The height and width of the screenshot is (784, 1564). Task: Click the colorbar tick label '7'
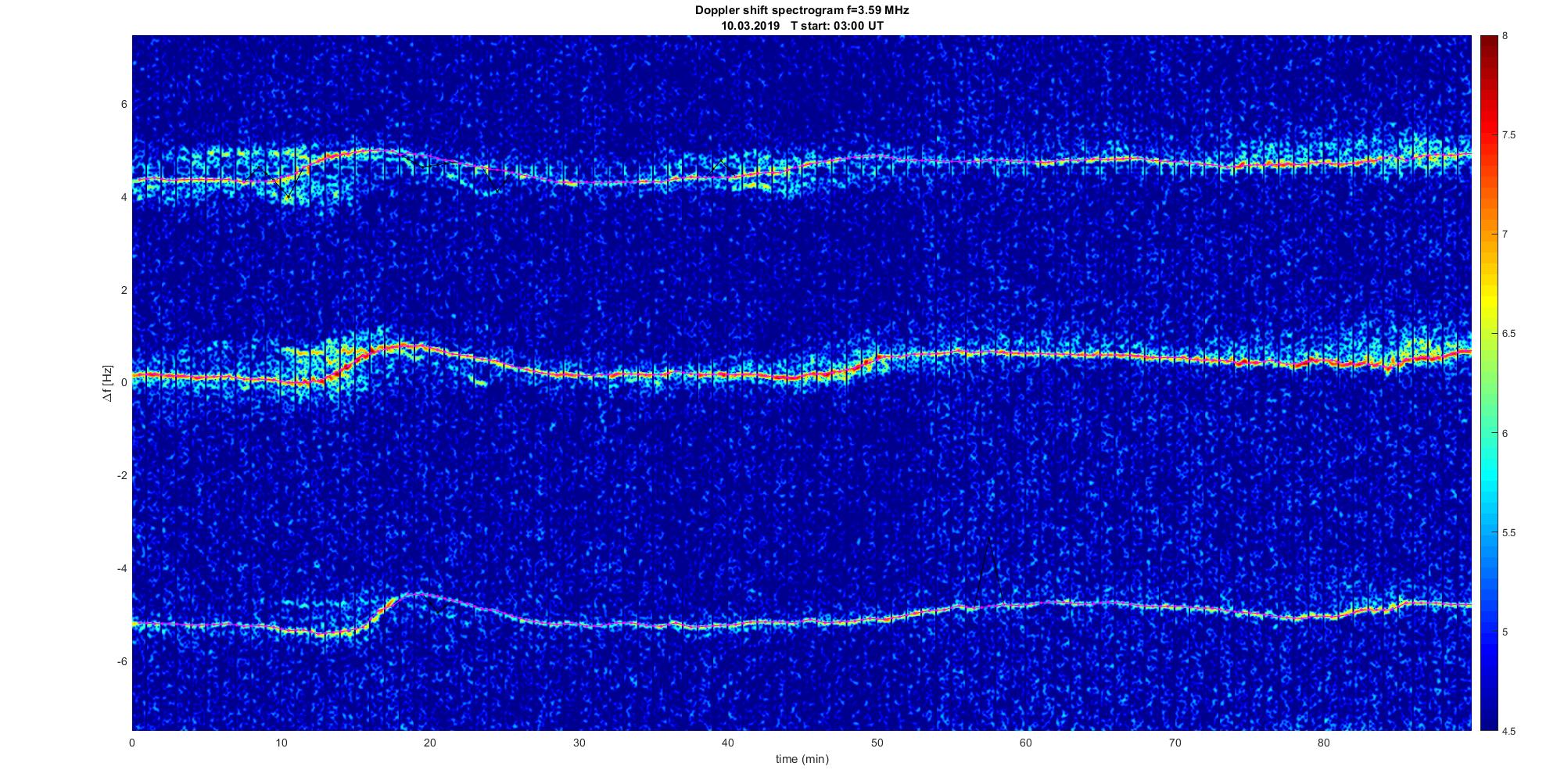1505,234
